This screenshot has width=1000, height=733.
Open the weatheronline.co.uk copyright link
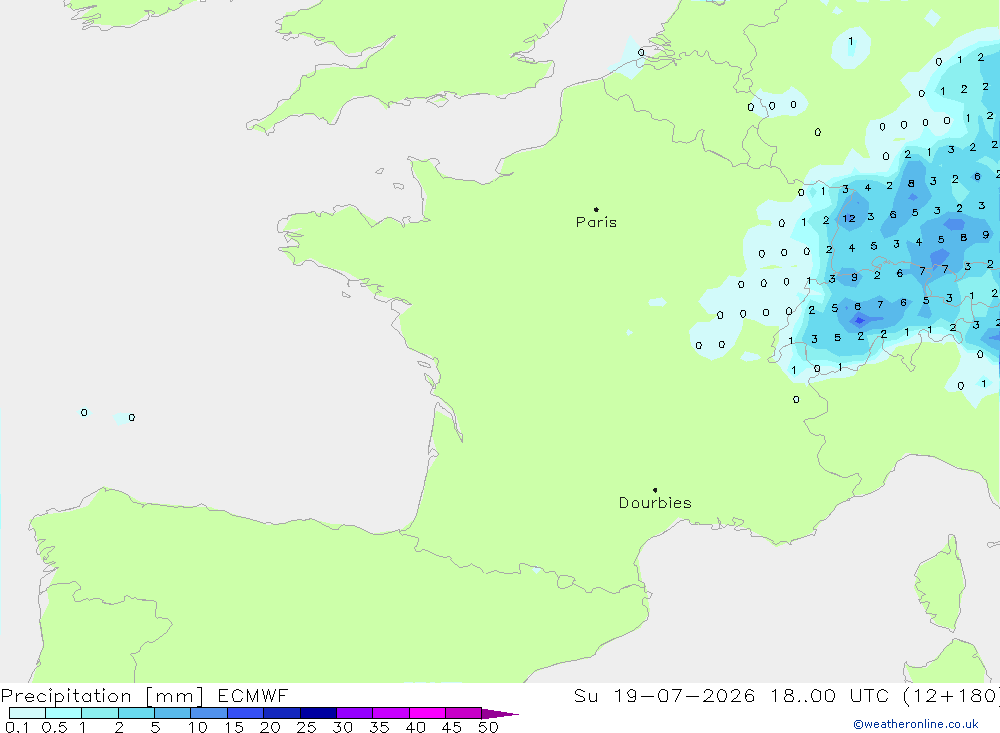point(916,724)
